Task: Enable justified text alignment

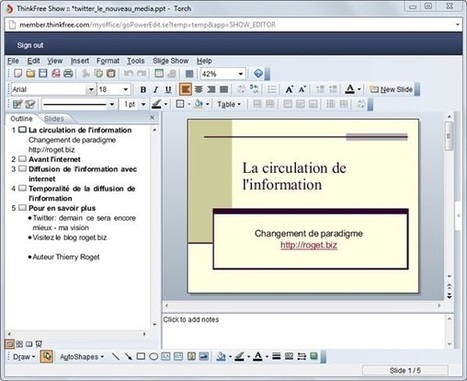Action: [x=224, y=89]
